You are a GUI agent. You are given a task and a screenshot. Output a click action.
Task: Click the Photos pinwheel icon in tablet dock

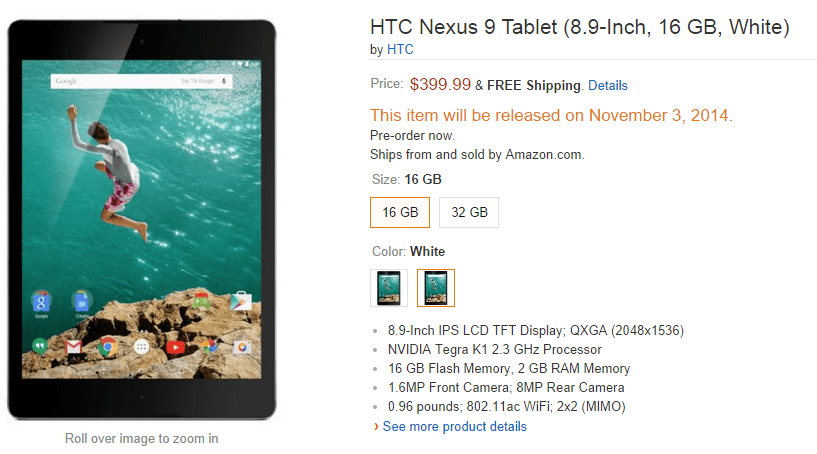[x=209, y=347]
